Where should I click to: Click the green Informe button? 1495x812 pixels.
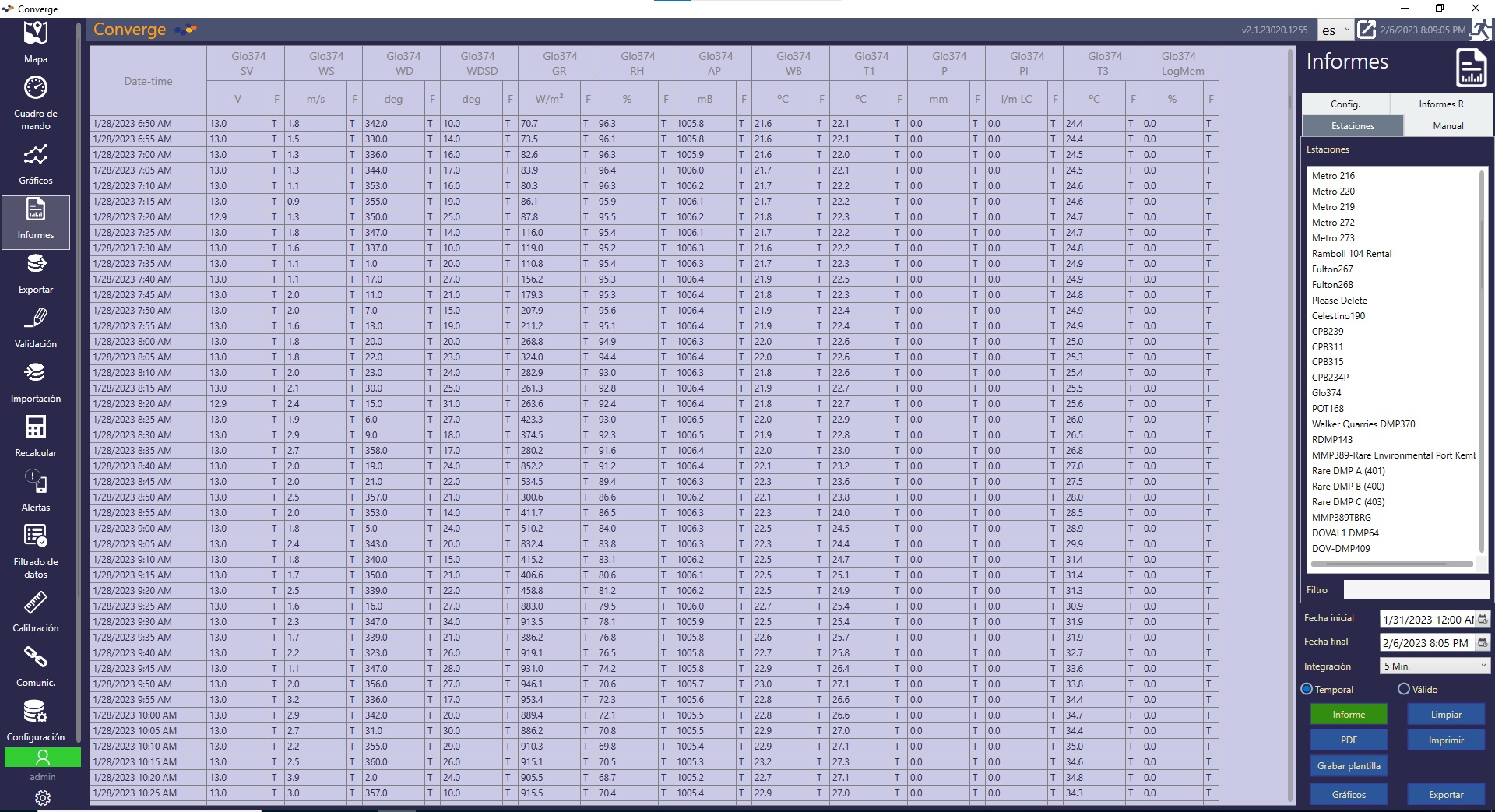point(1349,715)
